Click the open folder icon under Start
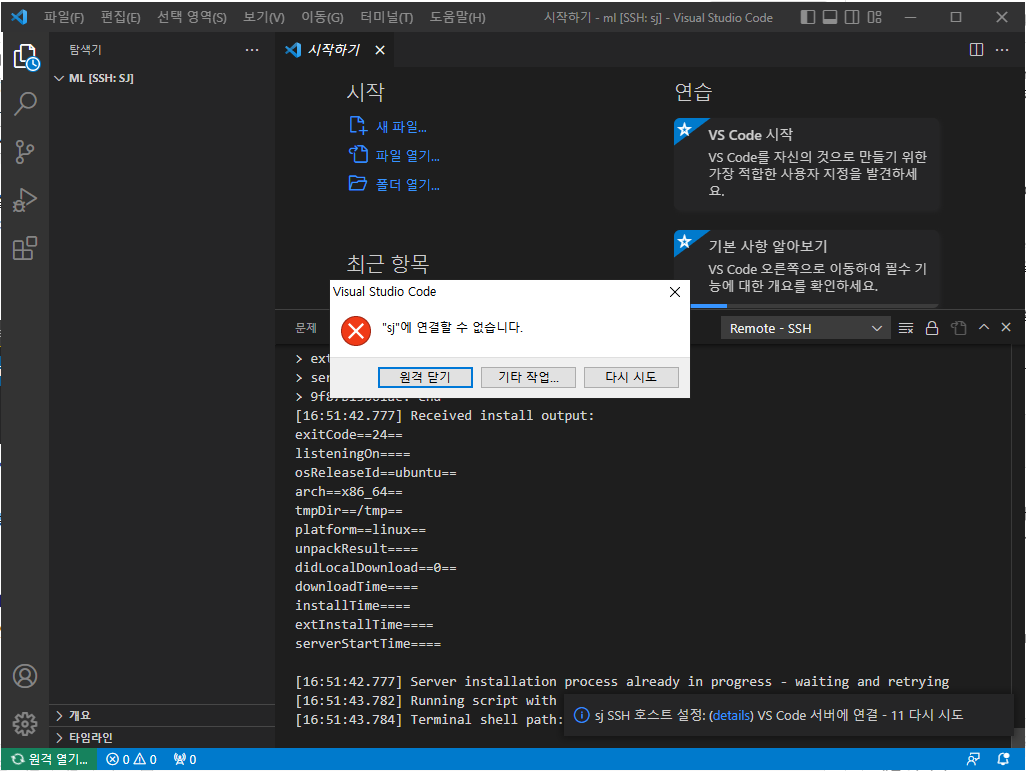Screen dimensions: 1026x771 [x=358, y=183]
